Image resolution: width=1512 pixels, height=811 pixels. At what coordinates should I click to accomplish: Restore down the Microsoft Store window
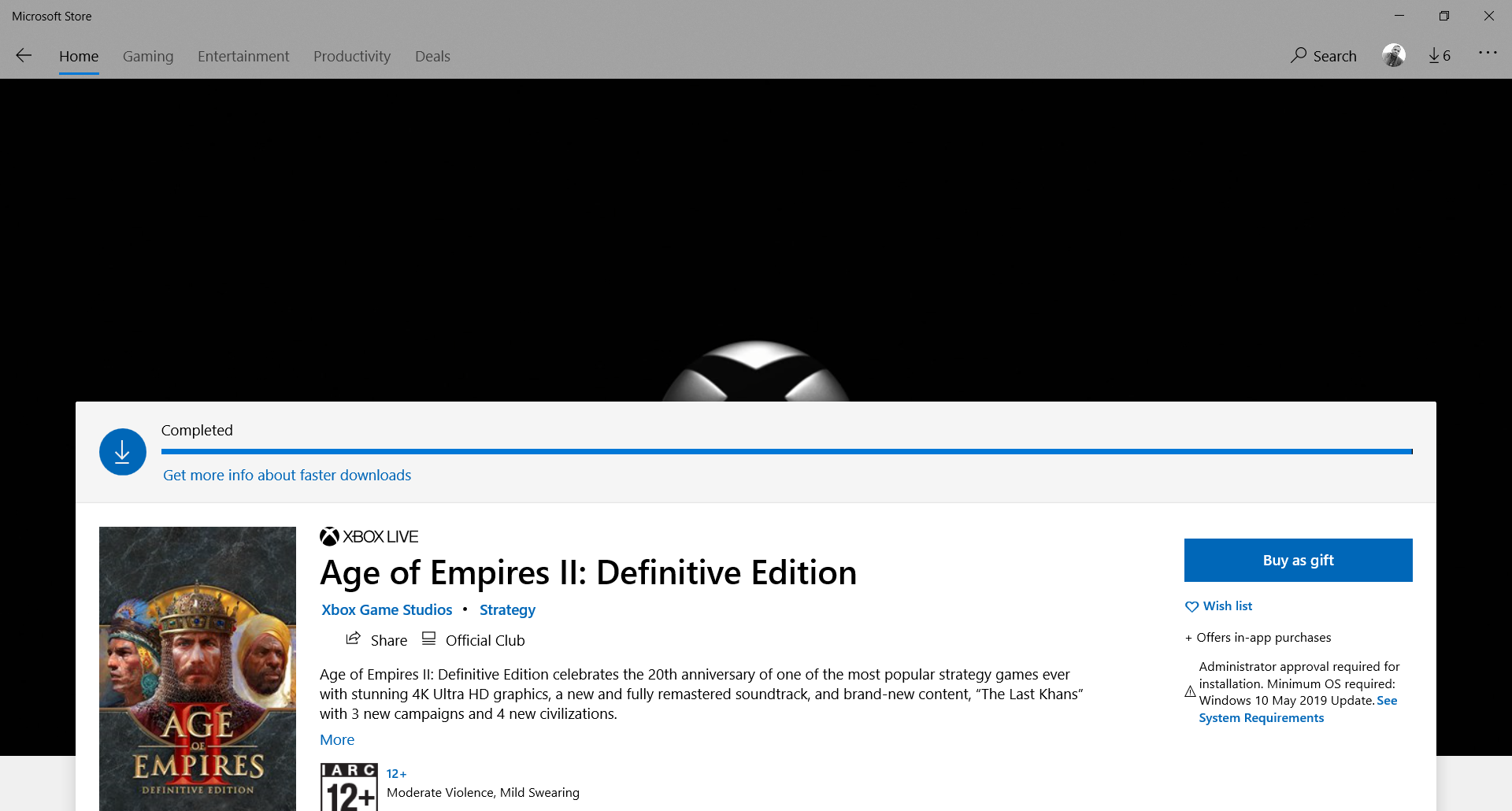pos(1443,16)
